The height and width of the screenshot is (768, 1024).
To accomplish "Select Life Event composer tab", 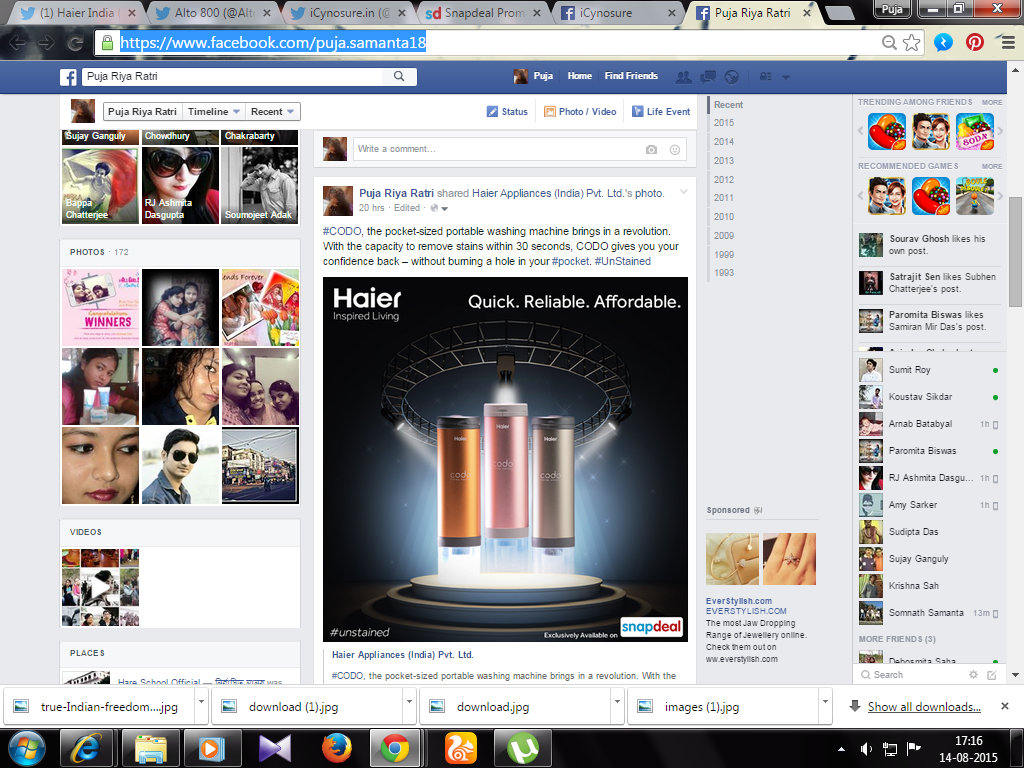I will [x=660, y=112].
